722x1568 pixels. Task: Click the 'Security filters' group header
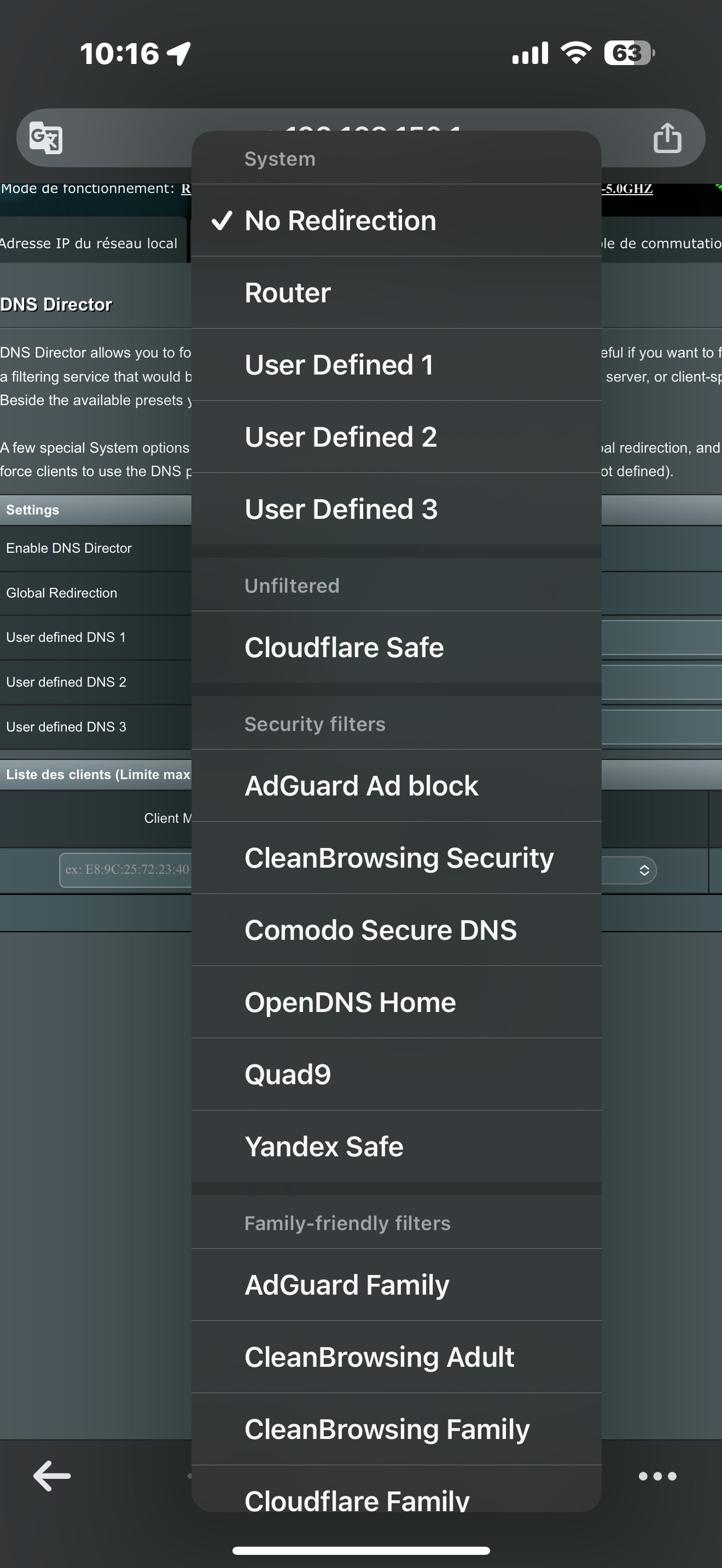(x=315, y=724)
